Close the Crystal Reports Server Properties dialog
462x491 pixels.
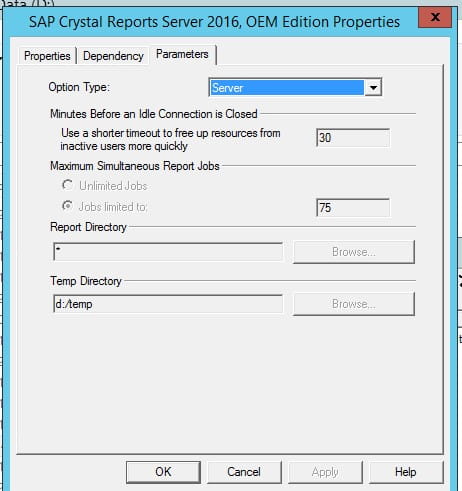tap(435, 17)
